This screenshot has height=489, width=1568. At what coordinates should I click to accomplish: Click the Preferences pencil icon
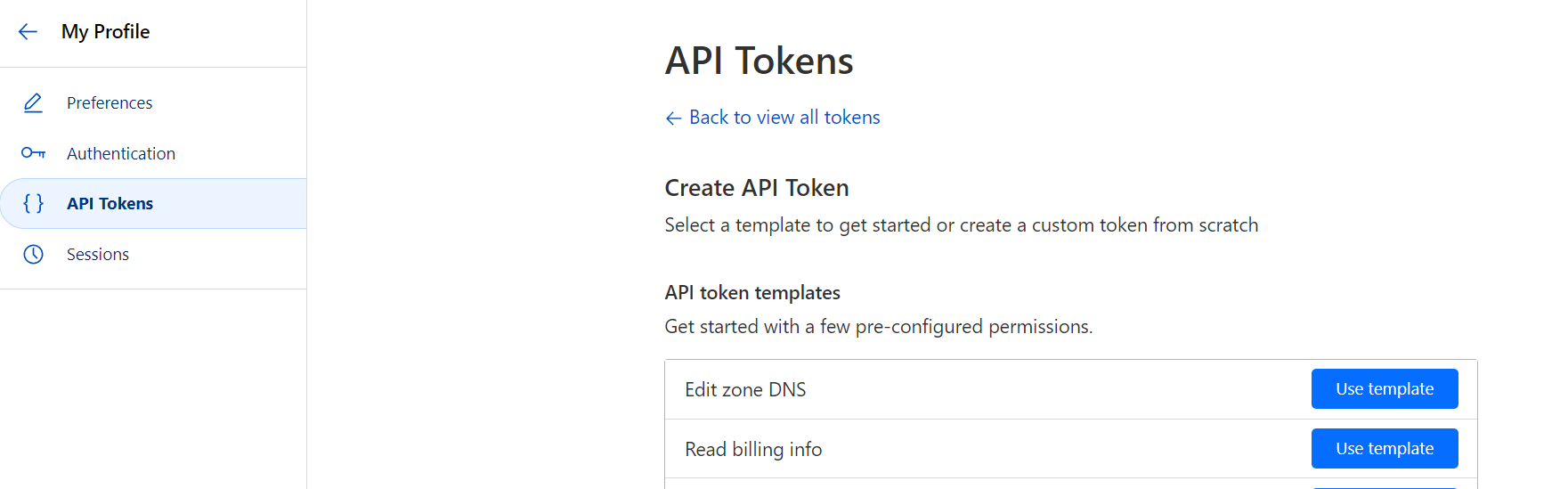[33, 103]
